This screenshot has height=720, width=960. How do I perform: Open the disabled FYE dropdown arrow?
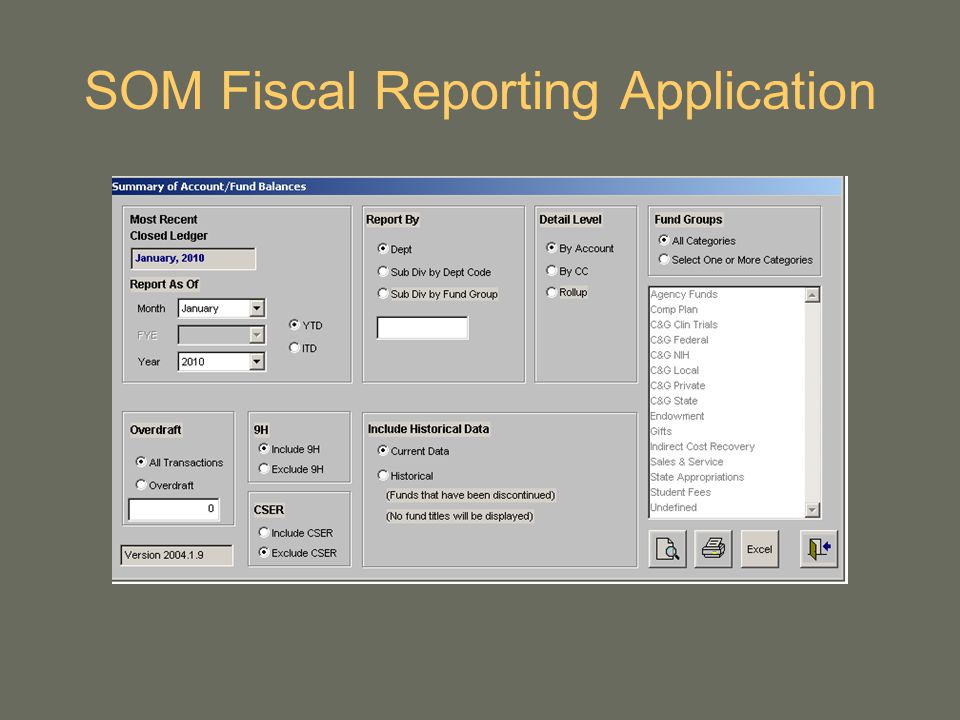257,335
